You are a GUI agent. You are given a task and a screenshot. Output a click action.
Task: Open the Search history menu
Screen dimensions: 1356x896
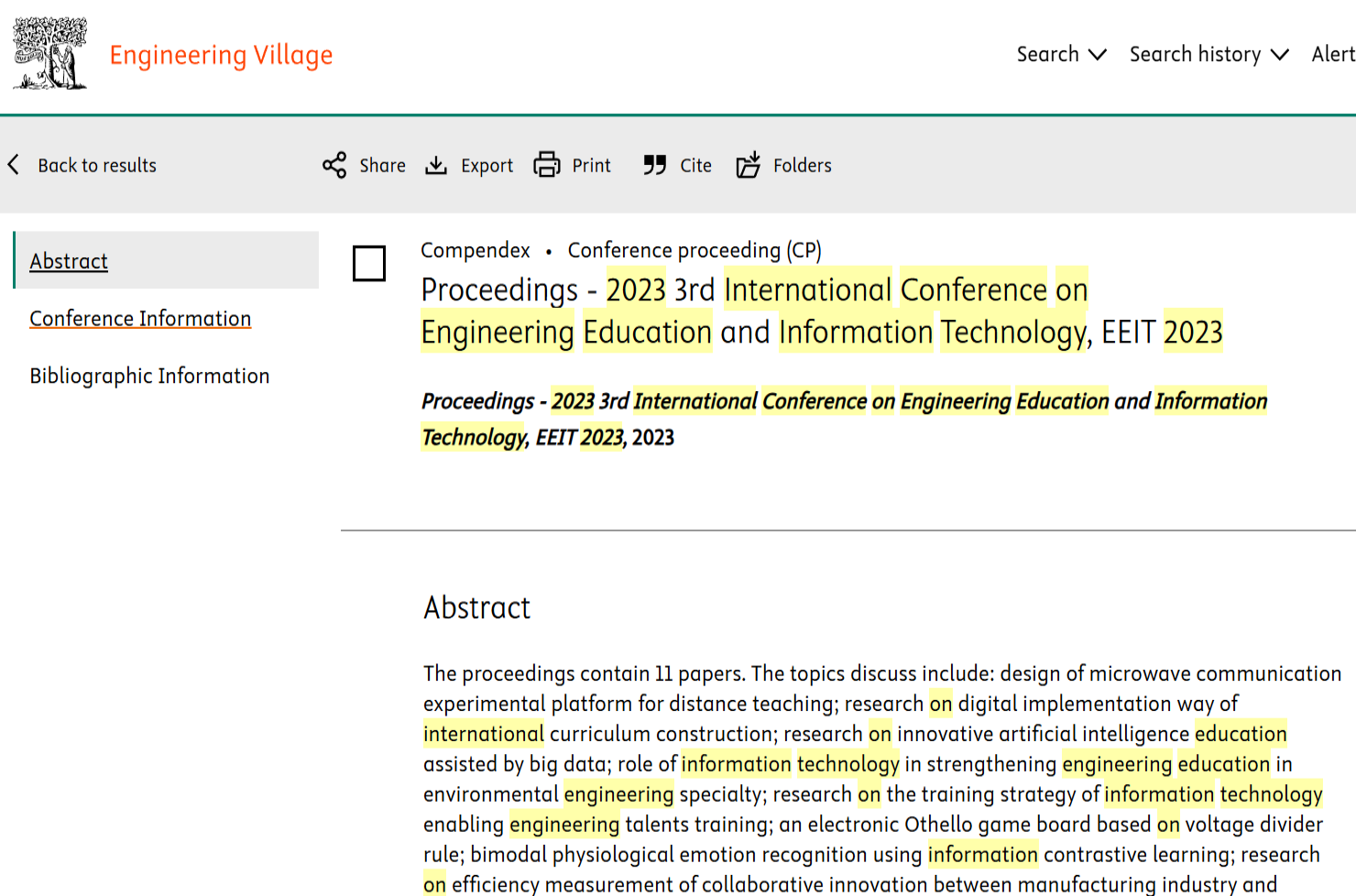tap(1209, 54)
